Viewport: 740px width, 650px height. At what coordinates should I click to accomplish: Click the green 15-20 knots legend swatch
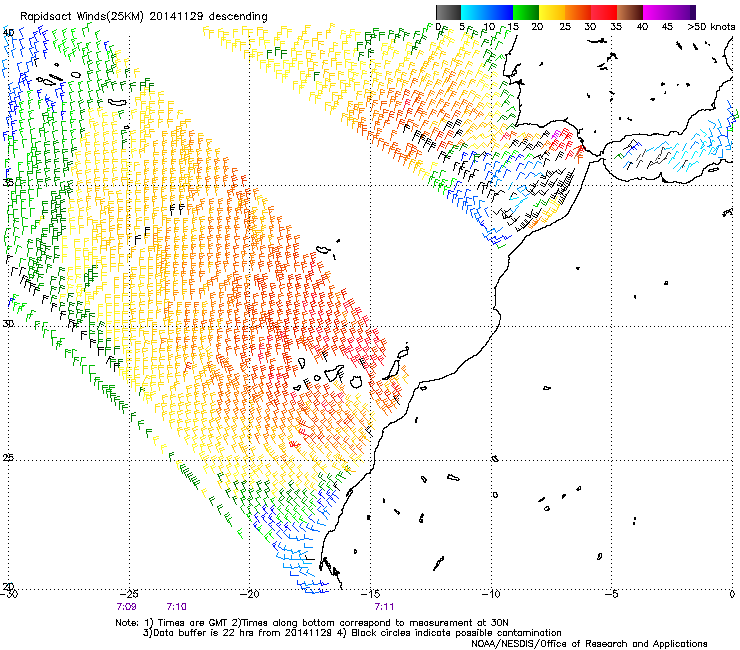click(x=526, y=12)
